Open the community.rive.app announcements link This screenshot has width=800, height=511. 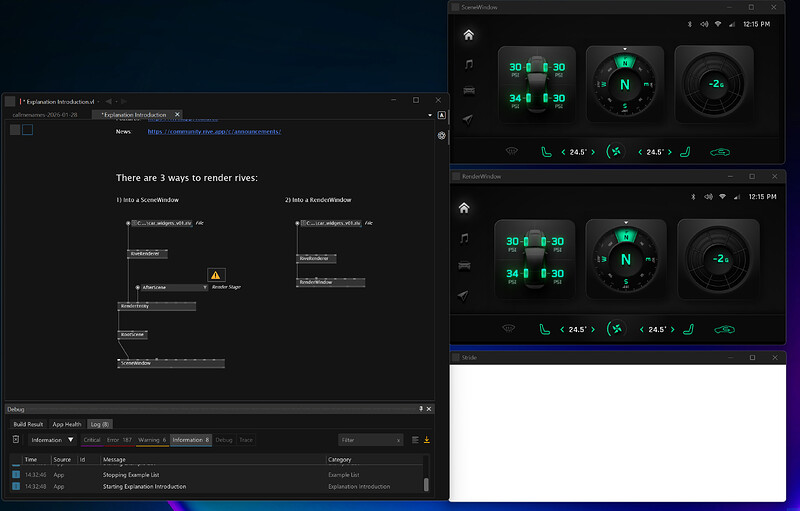[215, 131]
